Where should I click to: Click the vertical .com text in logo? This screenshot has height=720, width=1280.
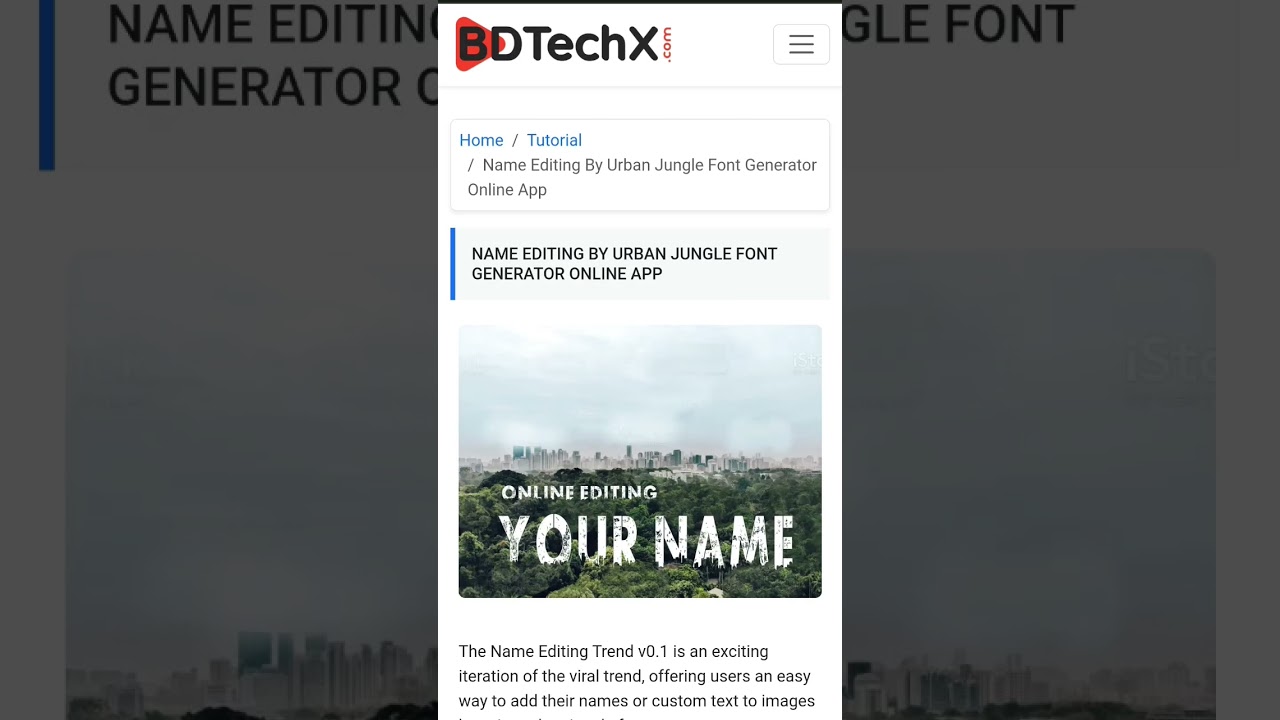[x=666, y=44]
